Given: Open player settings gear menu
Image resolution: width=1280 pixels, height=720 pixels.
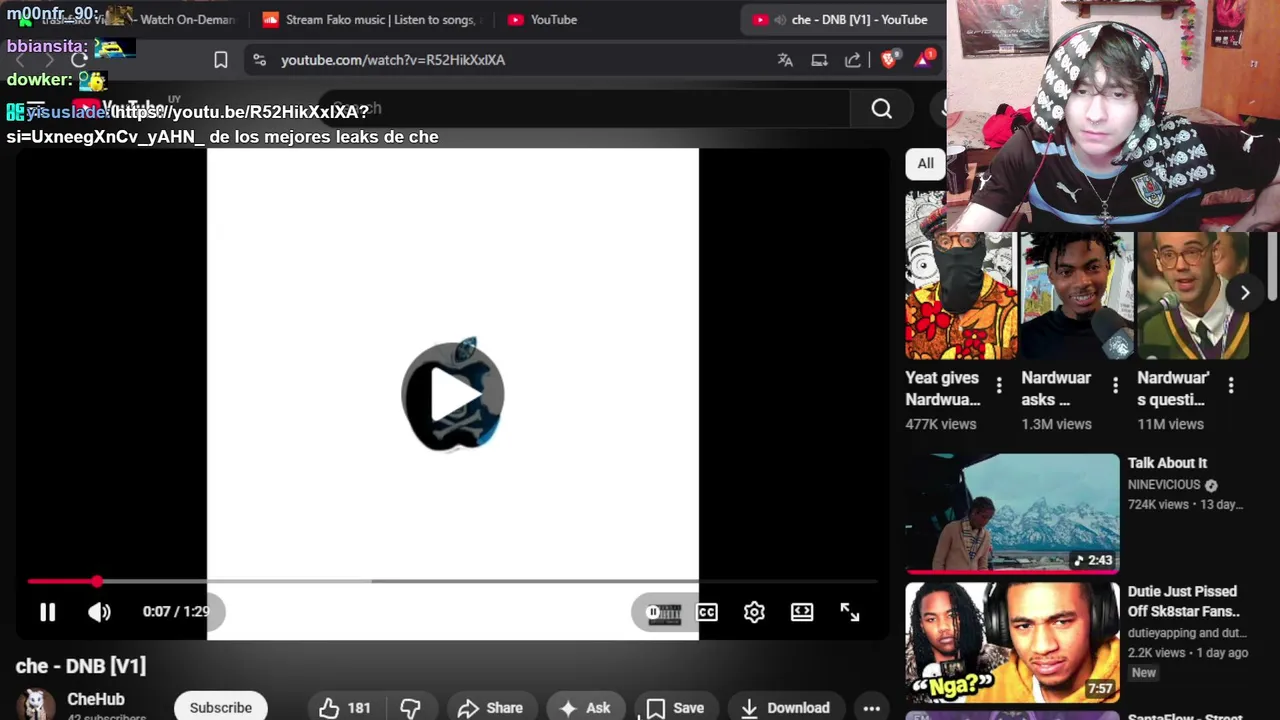Looking at the screenshot, I should coord(754,612).
